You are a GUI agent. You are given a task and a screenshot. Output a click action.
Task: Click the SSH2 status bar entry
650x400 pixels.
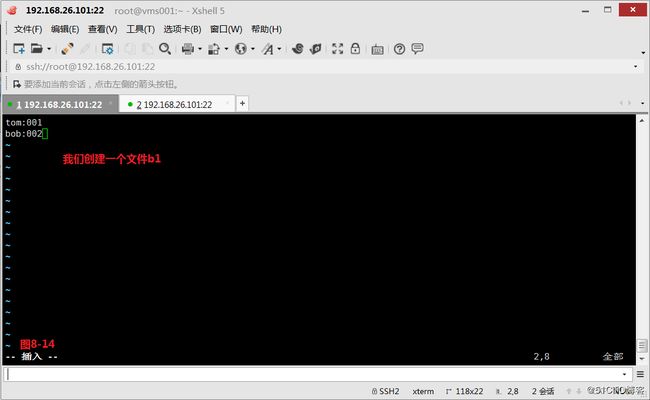pos(386,391)
